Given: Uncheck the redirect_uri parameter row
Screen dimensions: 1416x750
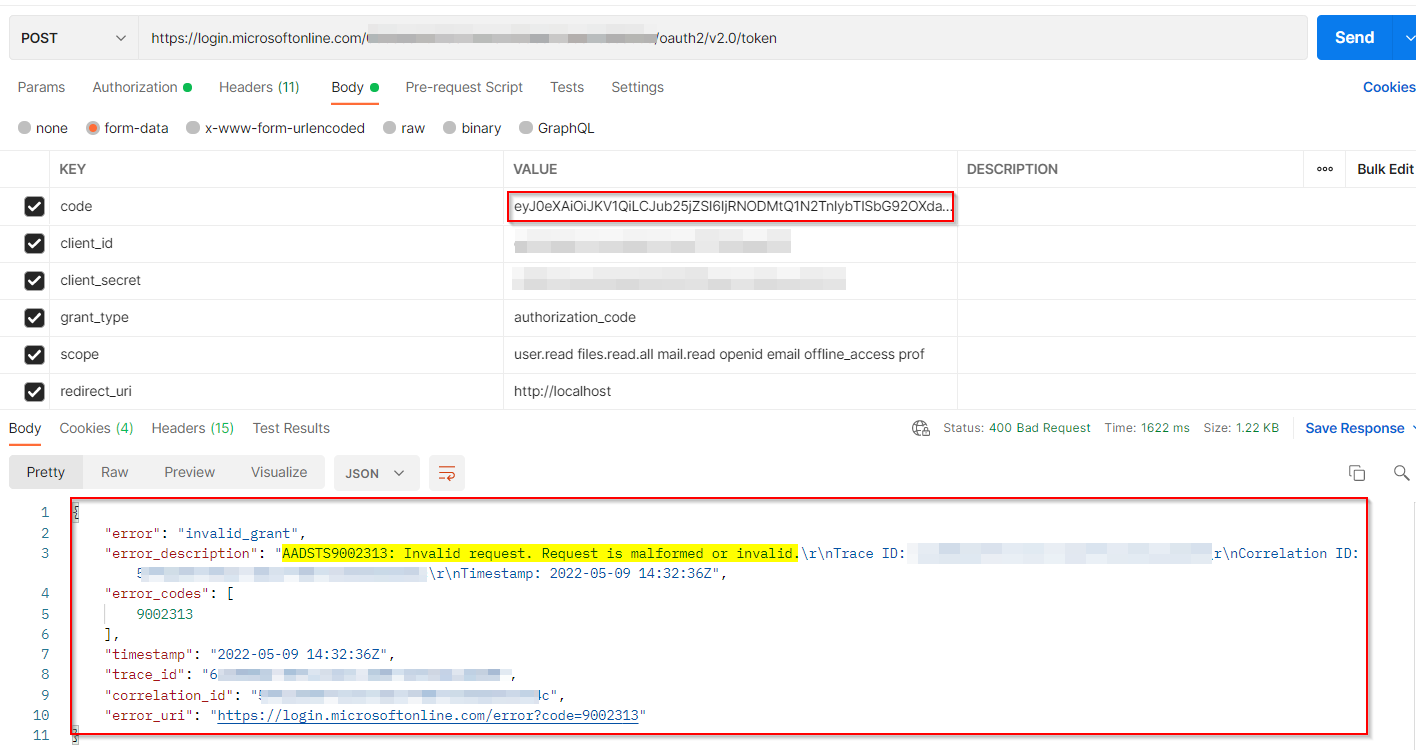Looking at the screenshot, I should click(x=34, y=391).
